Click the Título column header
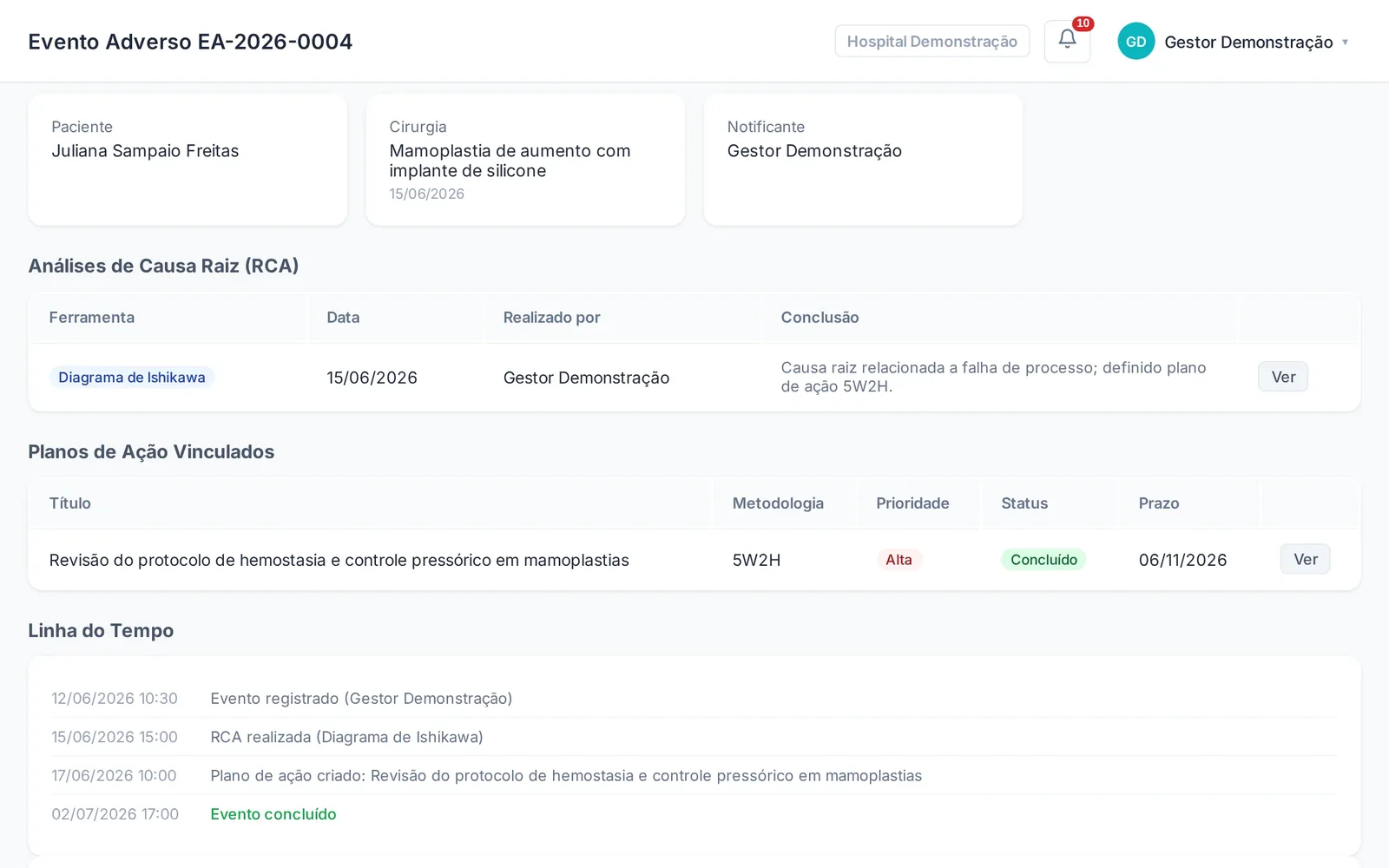The image size is (1389, 868). pyautogui.click(x=70, y=503)
